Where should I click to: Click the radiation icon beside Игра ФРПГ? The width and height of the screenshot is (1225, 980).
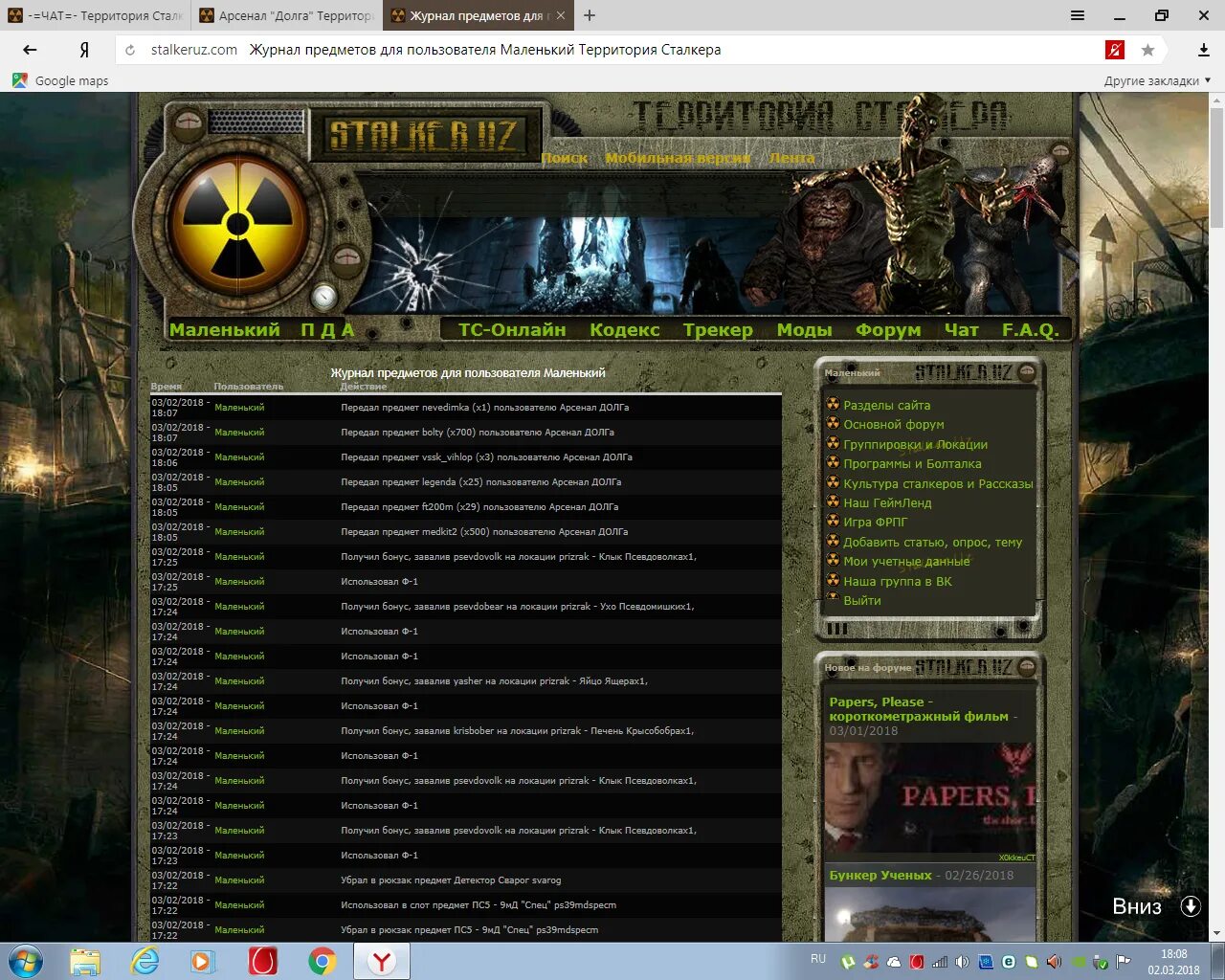tap(833, 522)
